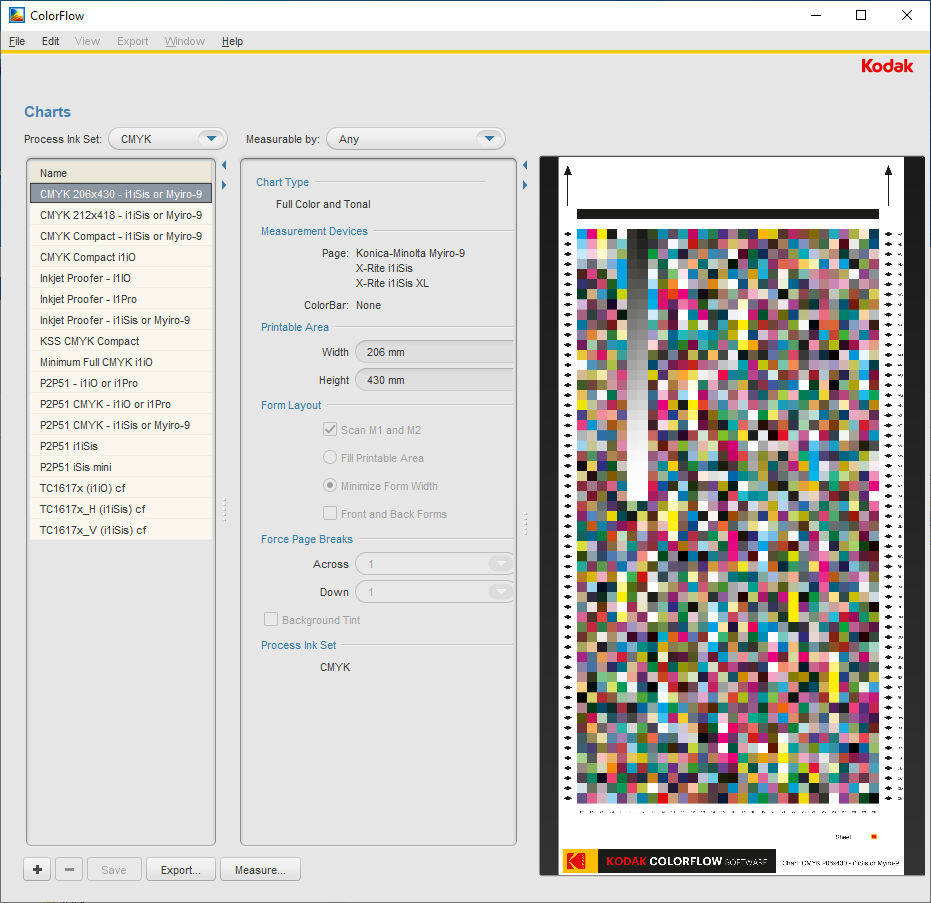Image resolution: width=931 pixels, height=903 pixels.
Task: Toggle the Scan M1 and M2 checkbox
Action: [x=330, y=430]
